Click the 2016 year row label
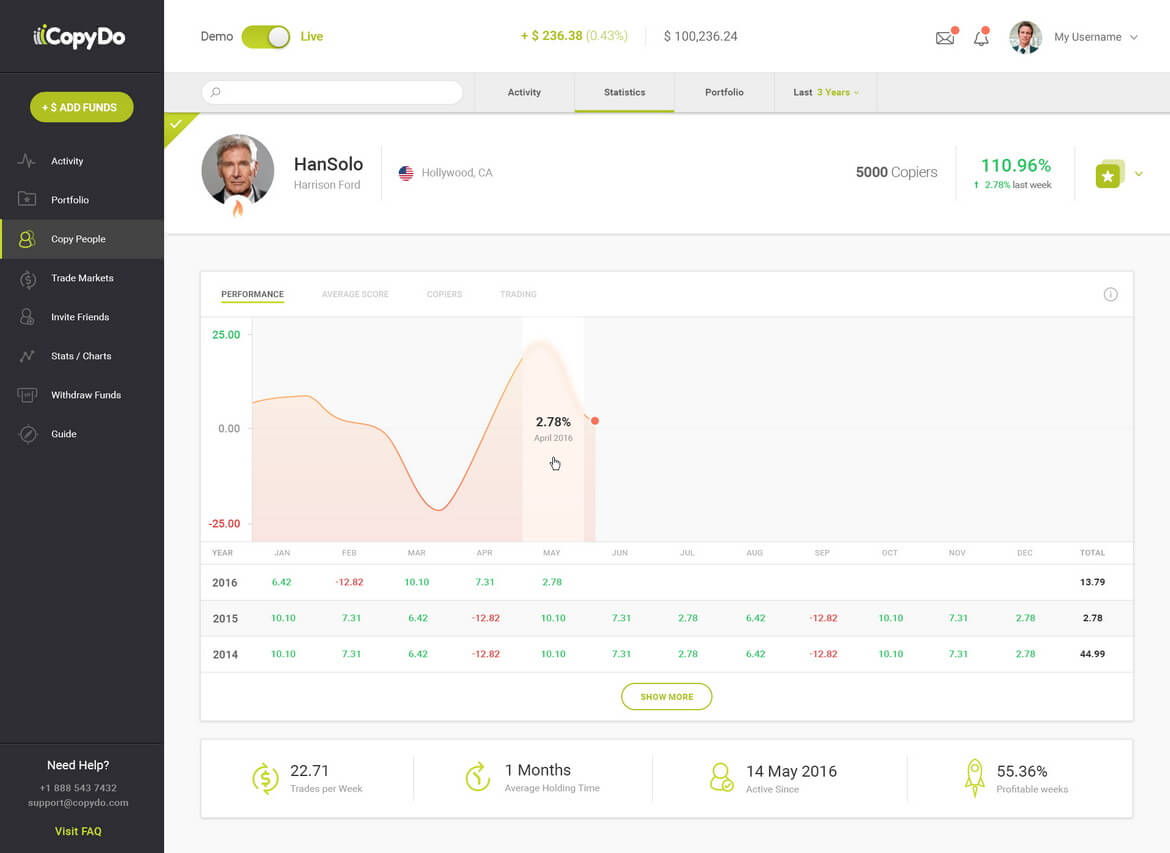Image resolution: width=1170 pixels, height=853 pixels. pyautogui.click(x=225, y=583)
